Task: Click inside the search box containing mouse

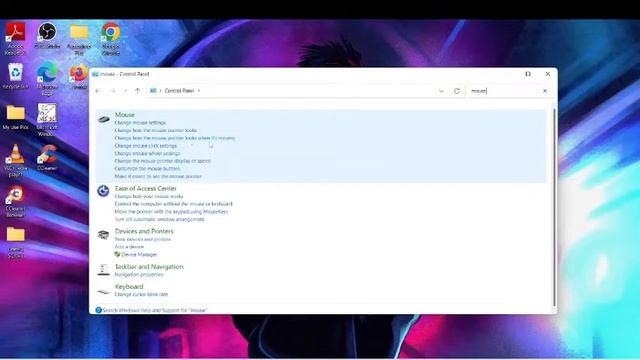Action: coord(504,91)
